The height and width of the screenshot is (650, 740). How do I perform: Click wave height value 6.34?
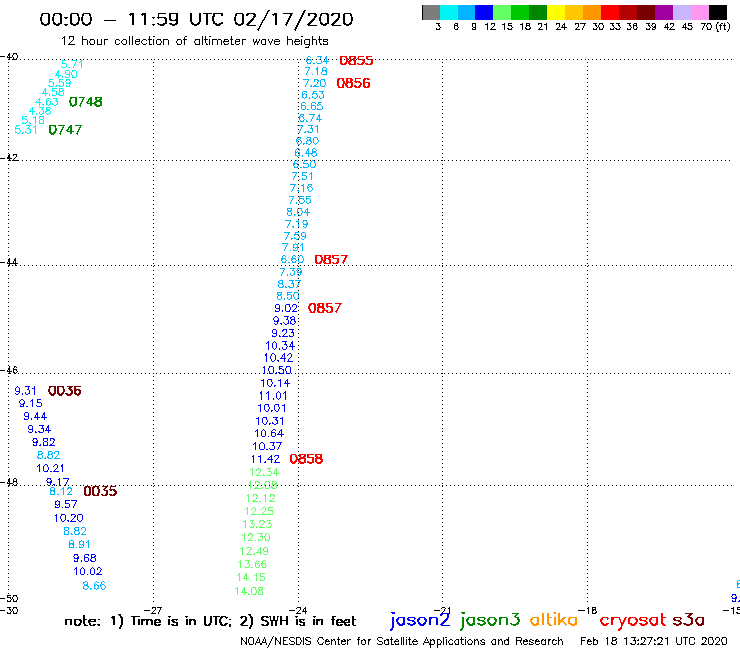[x=317, y=60]
